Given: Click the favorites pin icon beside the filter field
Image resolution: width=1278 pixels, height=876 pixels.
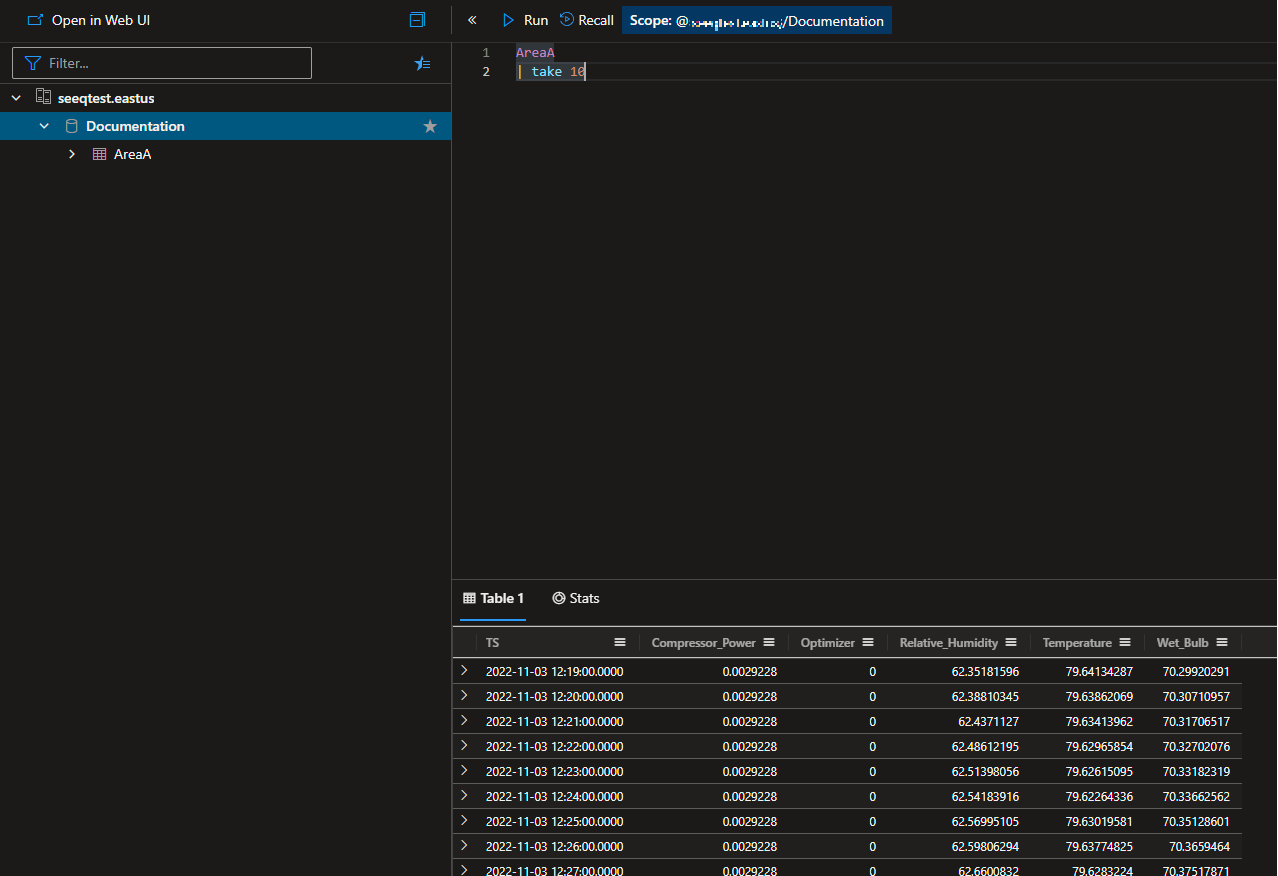Looking at the screenshot, I should [422, 63].
